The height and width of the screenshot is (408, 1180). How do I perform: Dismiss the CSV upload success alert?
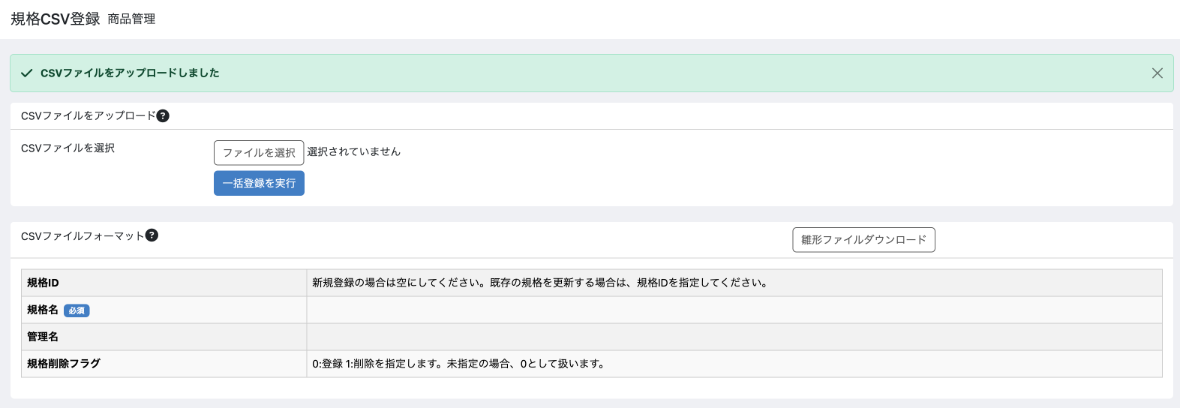point(1157,73)
